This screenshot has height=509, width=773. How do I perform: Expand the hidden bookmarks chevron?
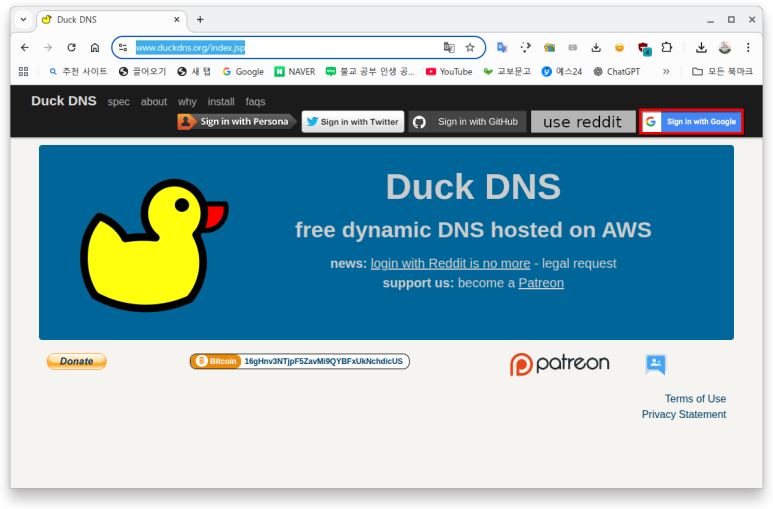tap(666, 72)
